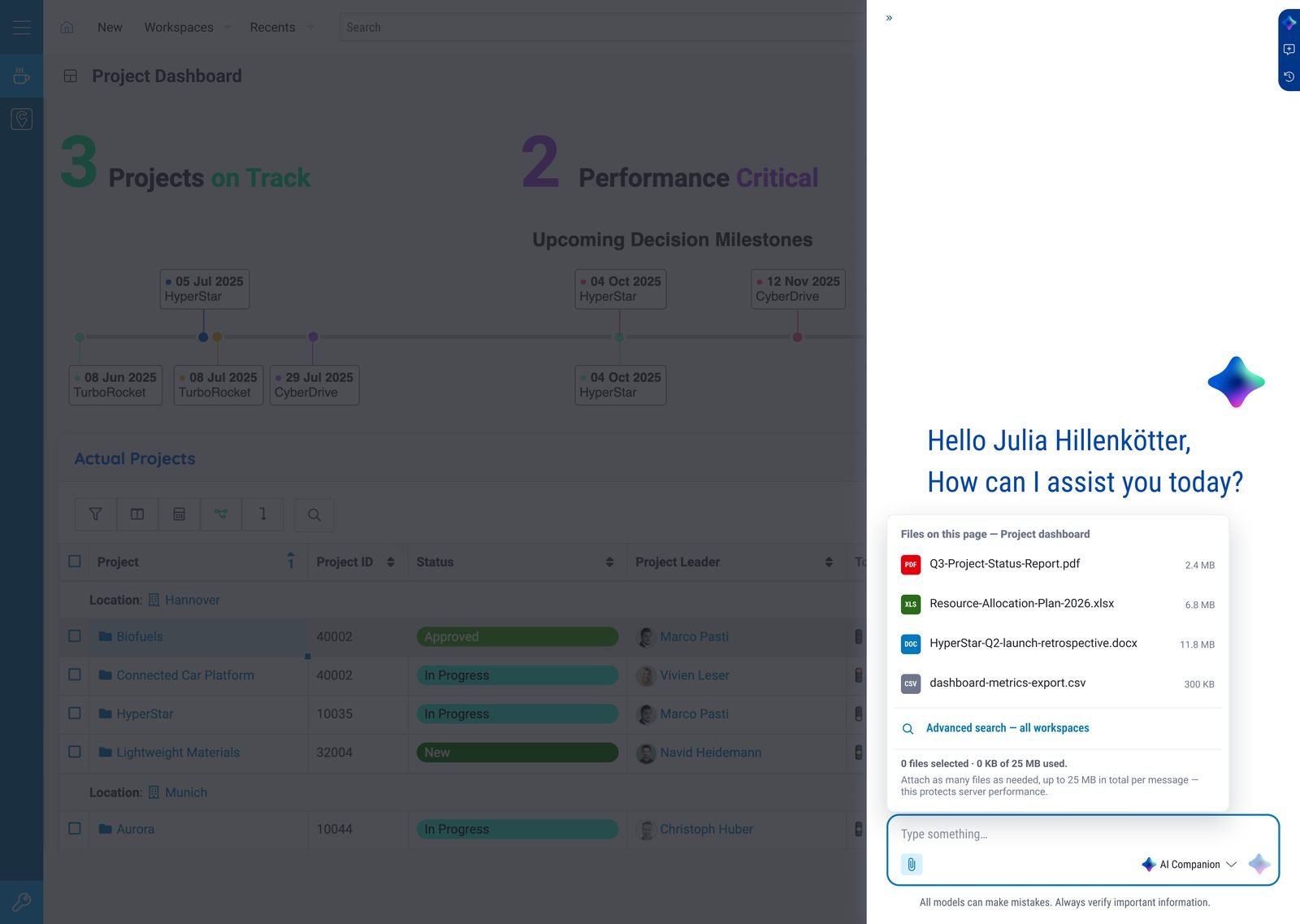Image resolution: width=1300 pixels, height=924 pixels.
Task: Select dashboard-metrics-export.csv file
Action: [x=1058, y=683]
